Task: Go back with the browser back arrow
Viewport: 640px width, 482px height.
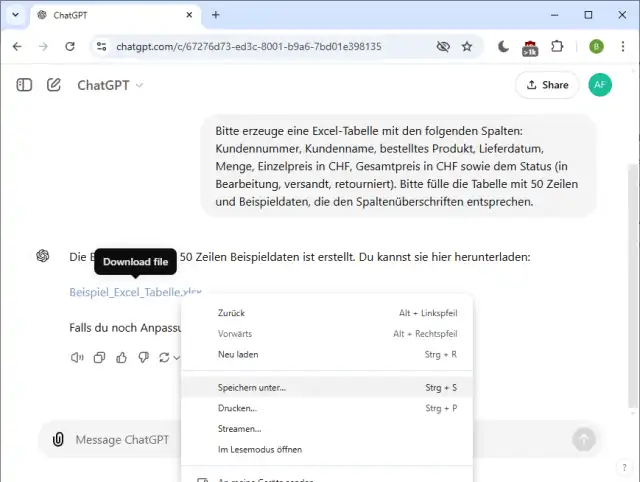Action: pos(17,47)
